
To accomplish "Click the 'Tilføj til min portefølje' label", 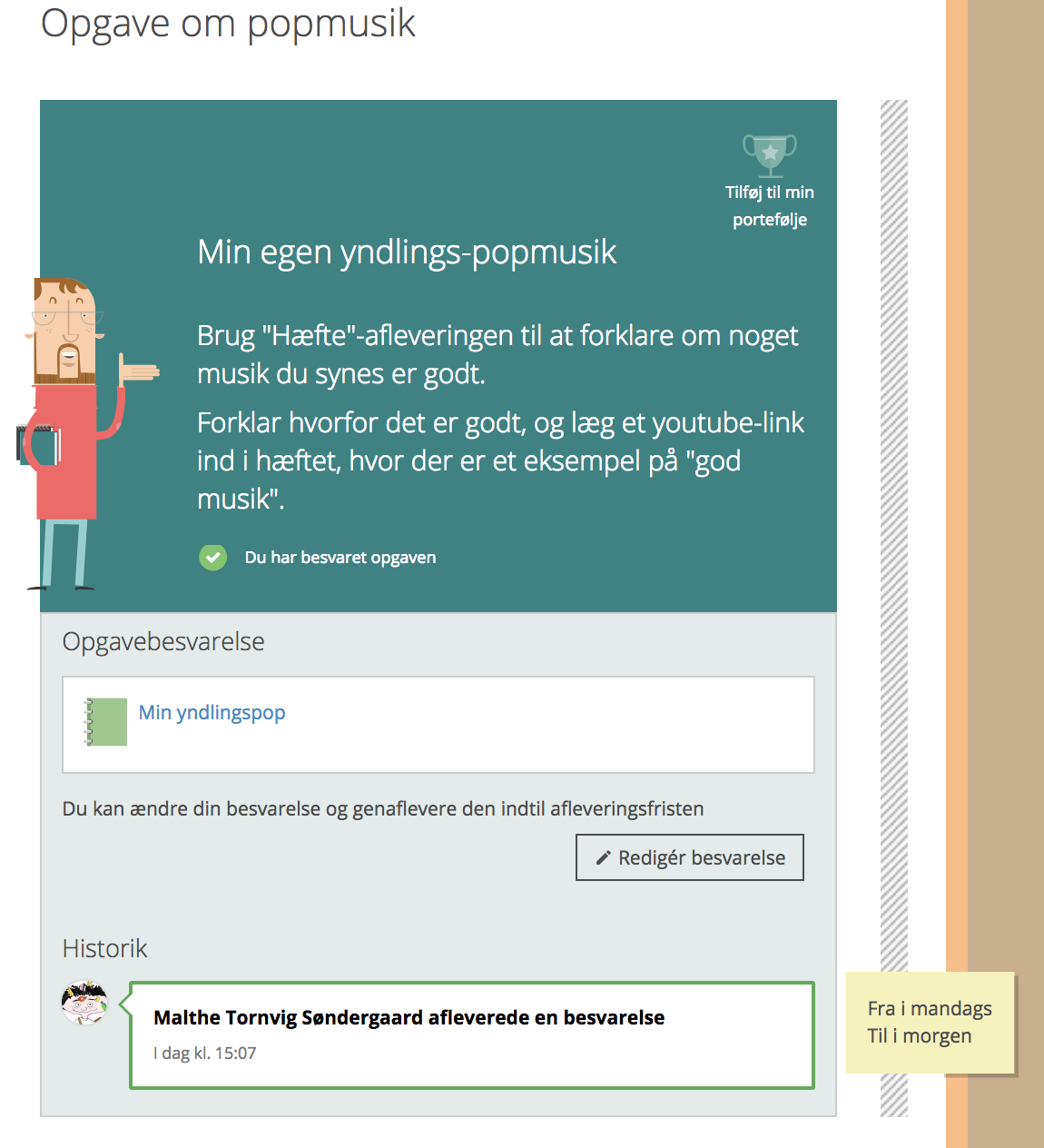I will pyautogui.click(x=770, y=206).
